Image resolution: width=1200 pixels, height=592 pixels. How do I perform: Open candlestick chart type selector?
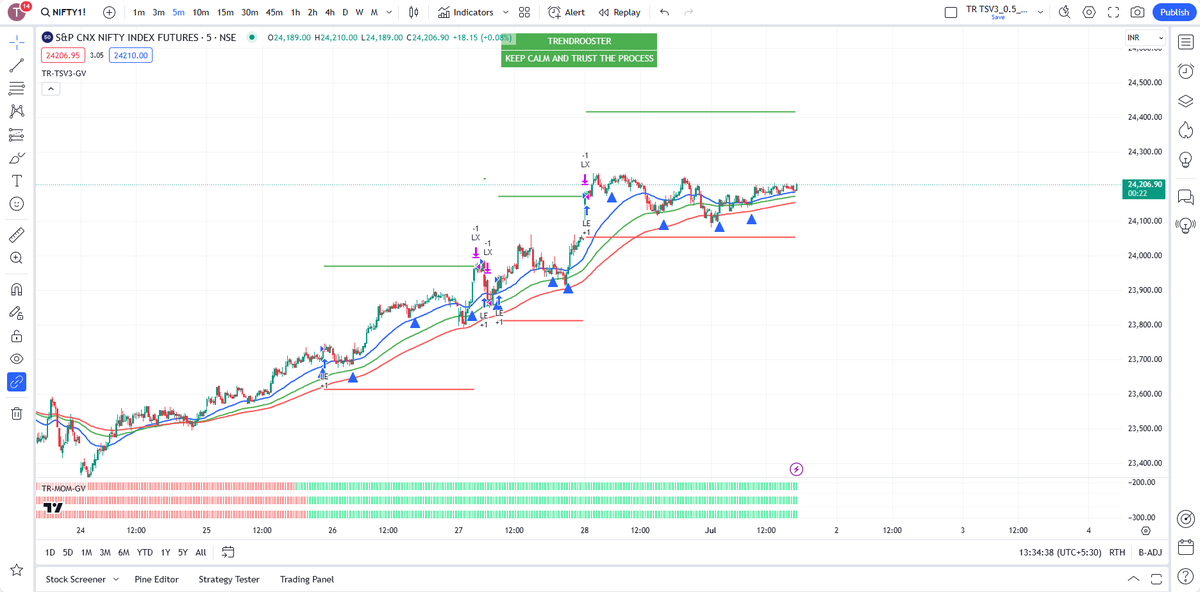click(x=414, y=12)
